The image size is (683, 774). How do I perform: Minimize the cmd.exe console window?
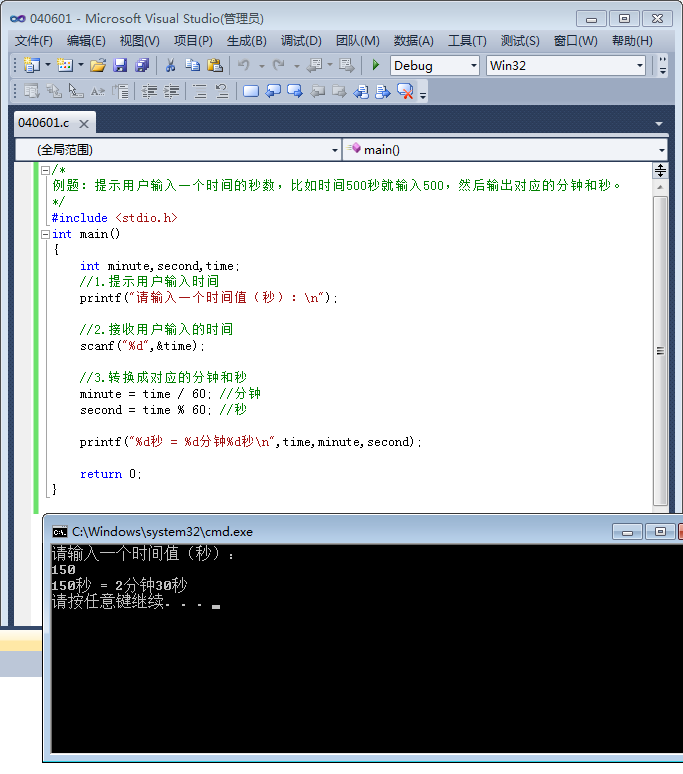pos(627,532)
